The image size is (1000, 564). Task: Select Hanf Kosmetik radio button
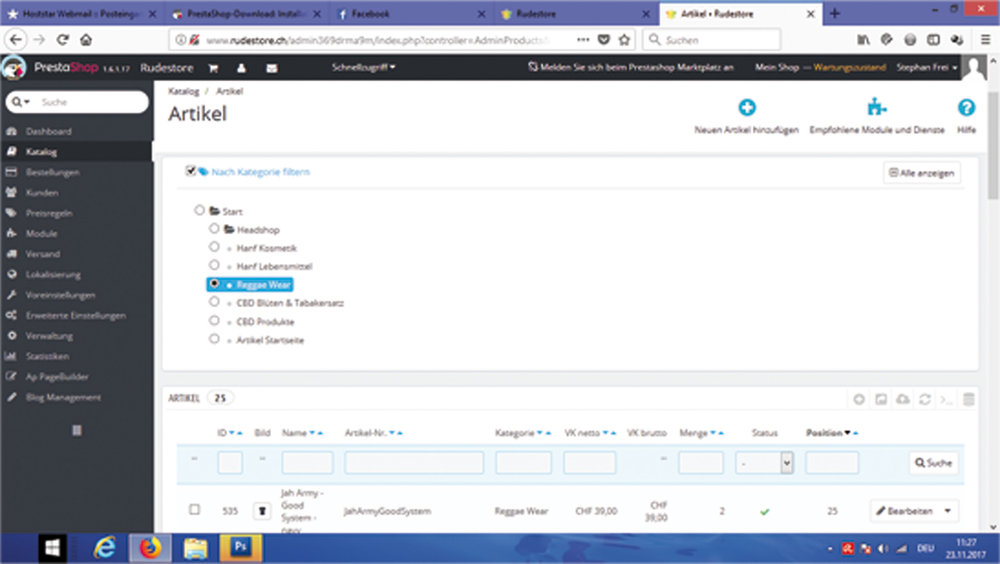[214, 247]
